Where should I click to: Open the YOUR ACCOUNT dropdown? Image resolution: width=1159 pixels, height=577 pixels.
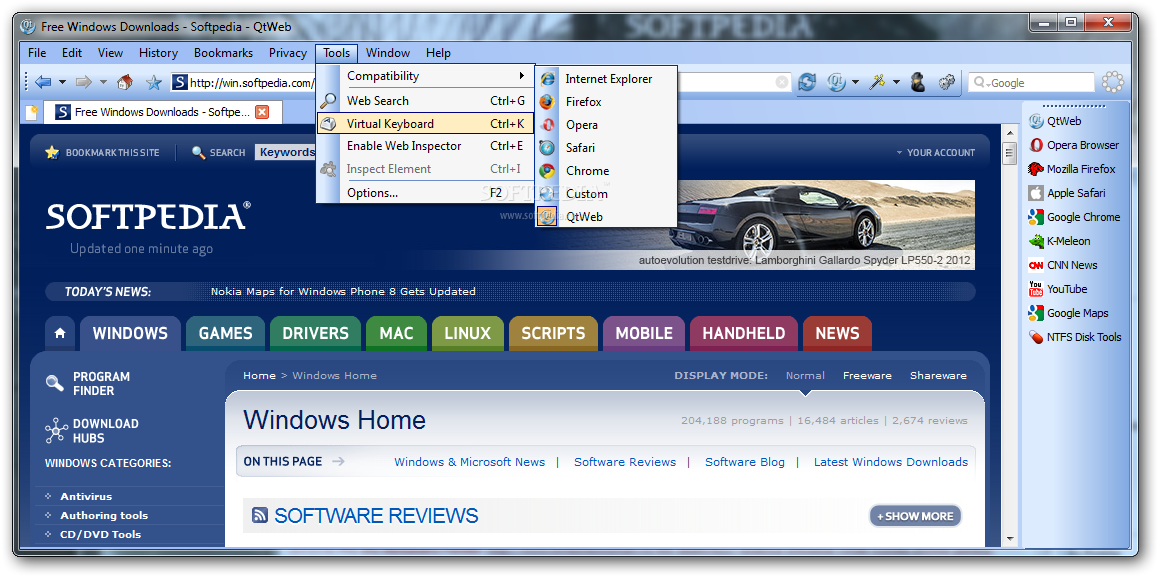[936, 153]
